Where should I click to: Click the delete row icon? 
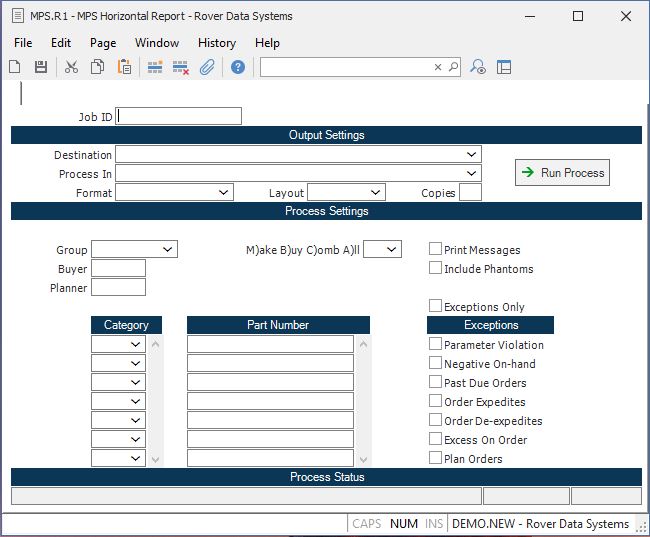pos(181,67)
